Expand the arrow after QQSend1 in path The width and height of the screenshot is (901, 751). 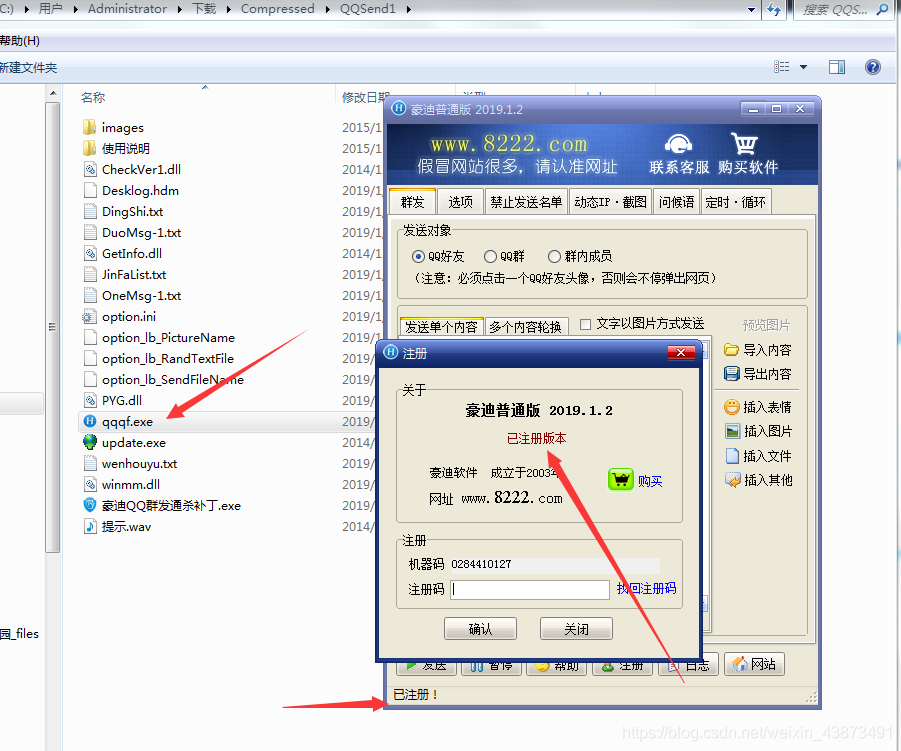tap(409, 9)
